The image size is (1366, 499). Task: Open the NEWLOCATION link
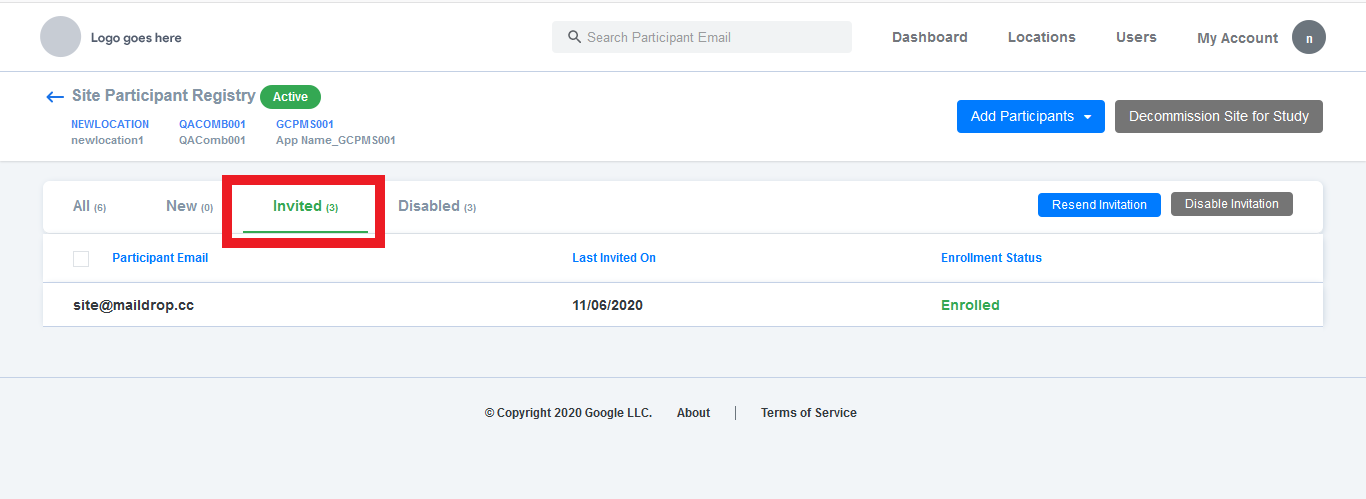click(110, 125)
